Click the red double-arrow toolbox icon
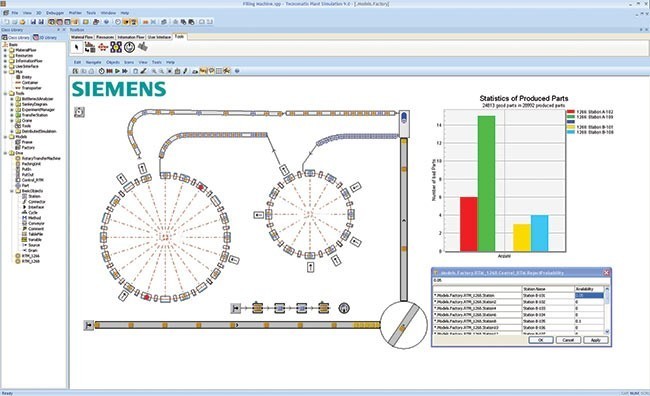The width and height of the screenshot is (650, 396). 103,47
